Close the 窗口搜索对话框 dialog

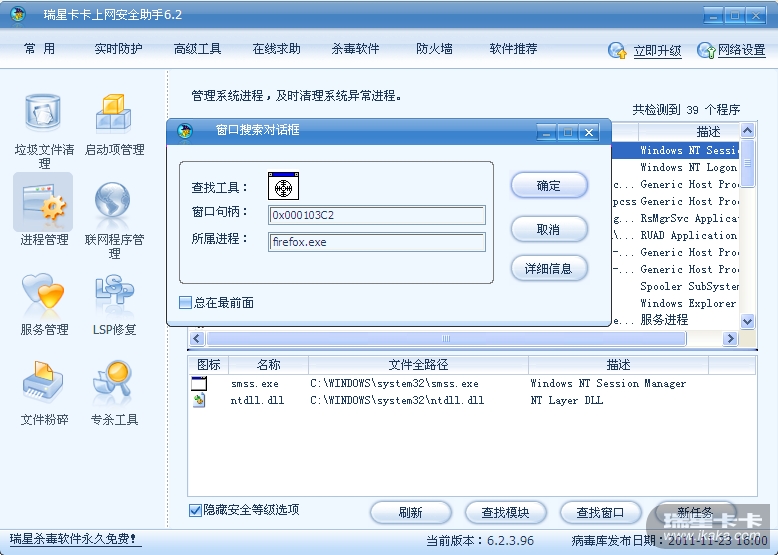[588, 132]
